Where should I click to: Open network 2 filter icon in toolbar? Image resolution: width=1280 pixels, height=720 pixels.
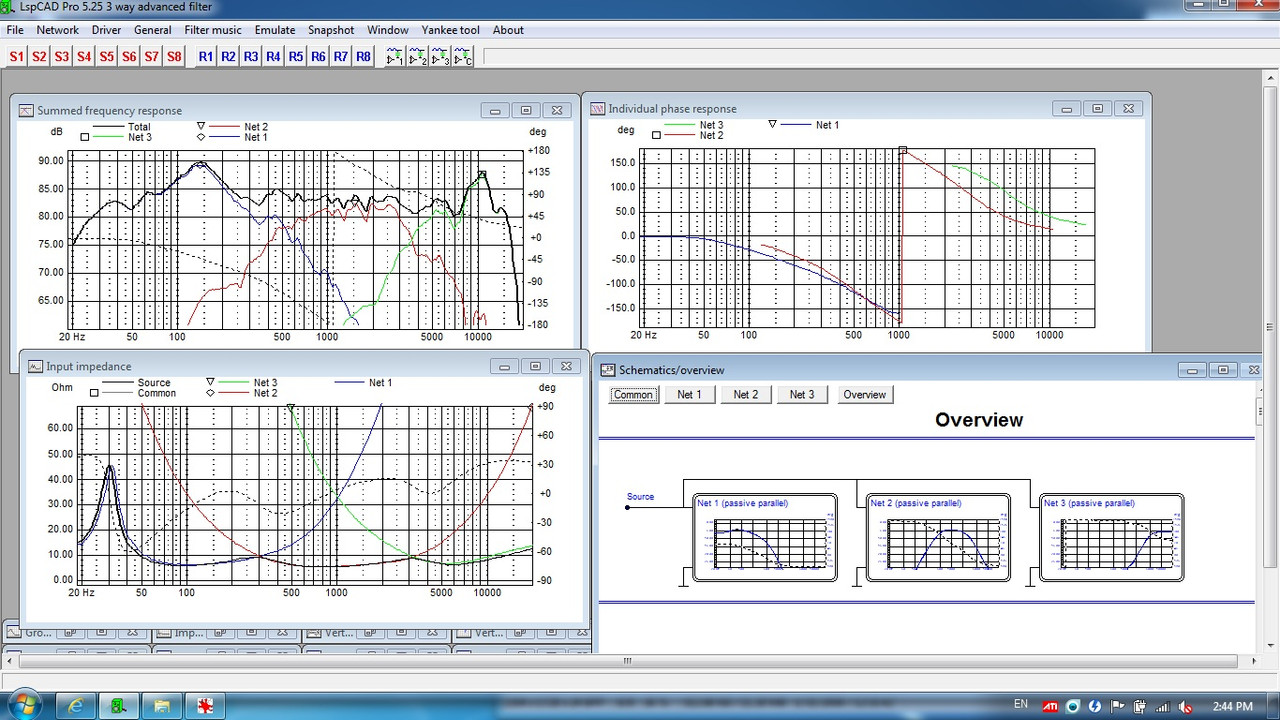pyautogui.click(x=417, y=57)
